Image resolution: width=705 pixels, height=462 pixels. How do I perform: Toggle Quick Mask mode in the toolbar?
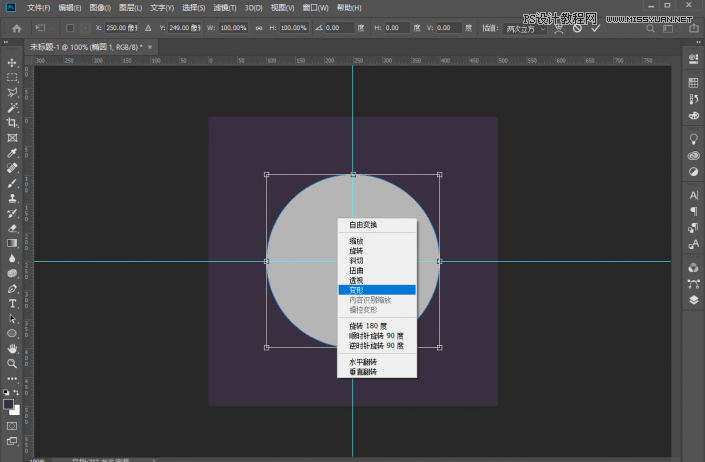(12, 426)
